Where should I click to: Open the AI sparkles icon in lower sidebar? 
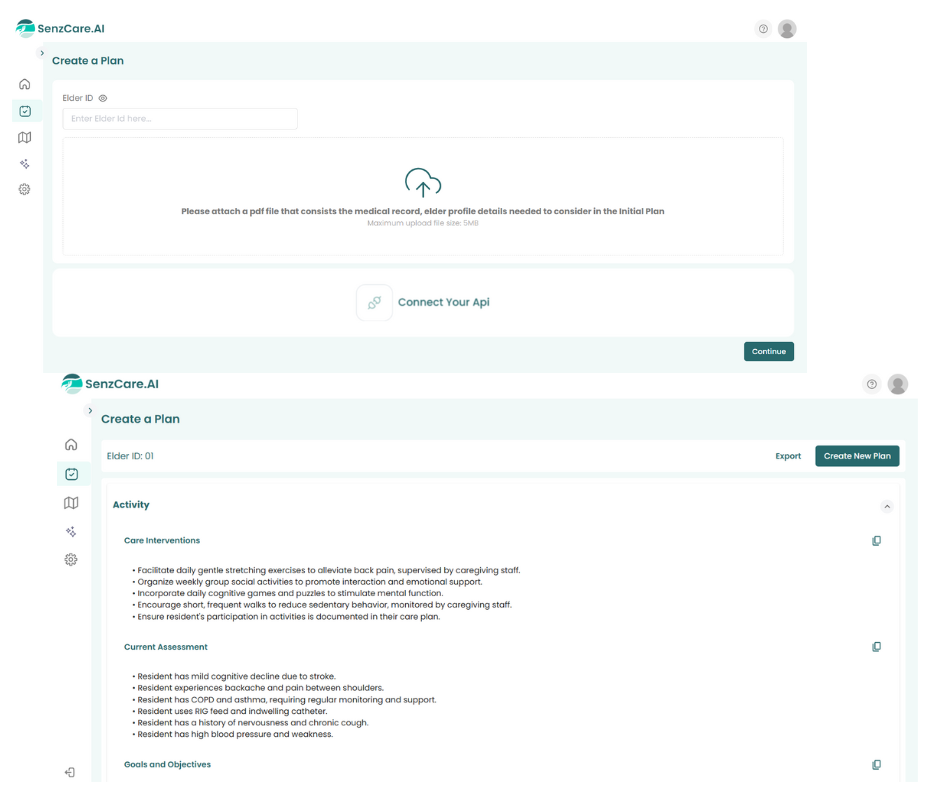click(71, 532)
